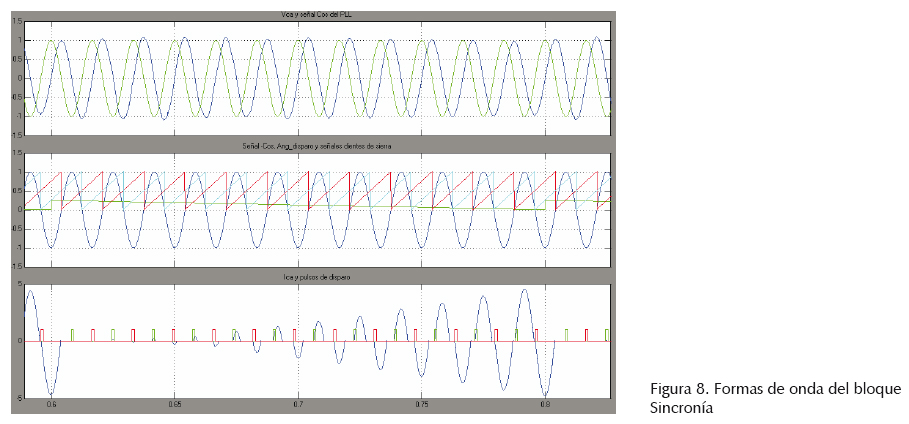Click the 0.65 x-axis tick label
The image size is (909, 424).
point(175,407)
